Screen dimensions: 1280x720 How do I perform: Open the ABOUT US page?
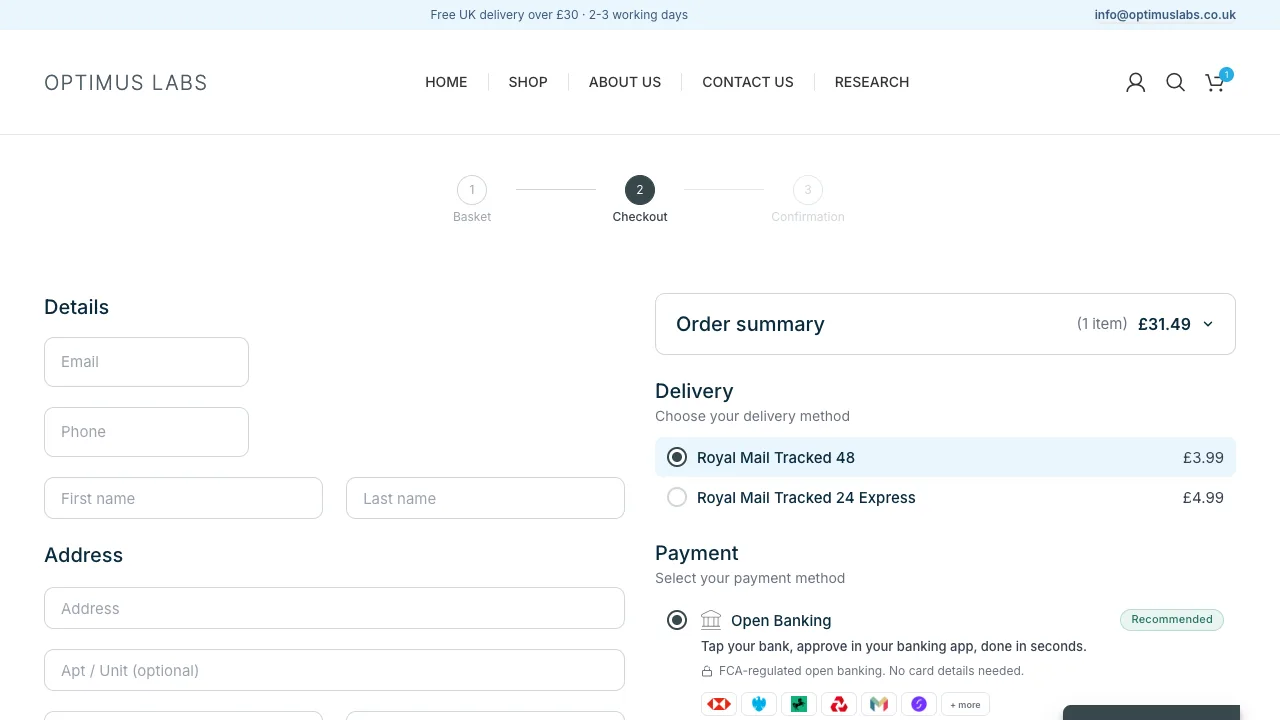click(625, 82)
